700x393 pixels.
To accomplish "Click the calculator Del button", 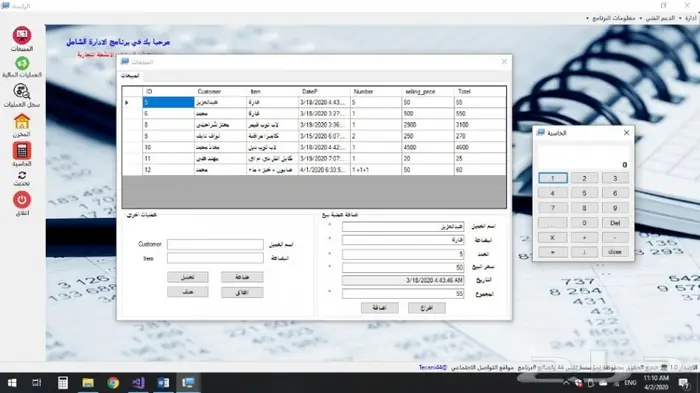I will pyautogui.click(x=615, y=222).
